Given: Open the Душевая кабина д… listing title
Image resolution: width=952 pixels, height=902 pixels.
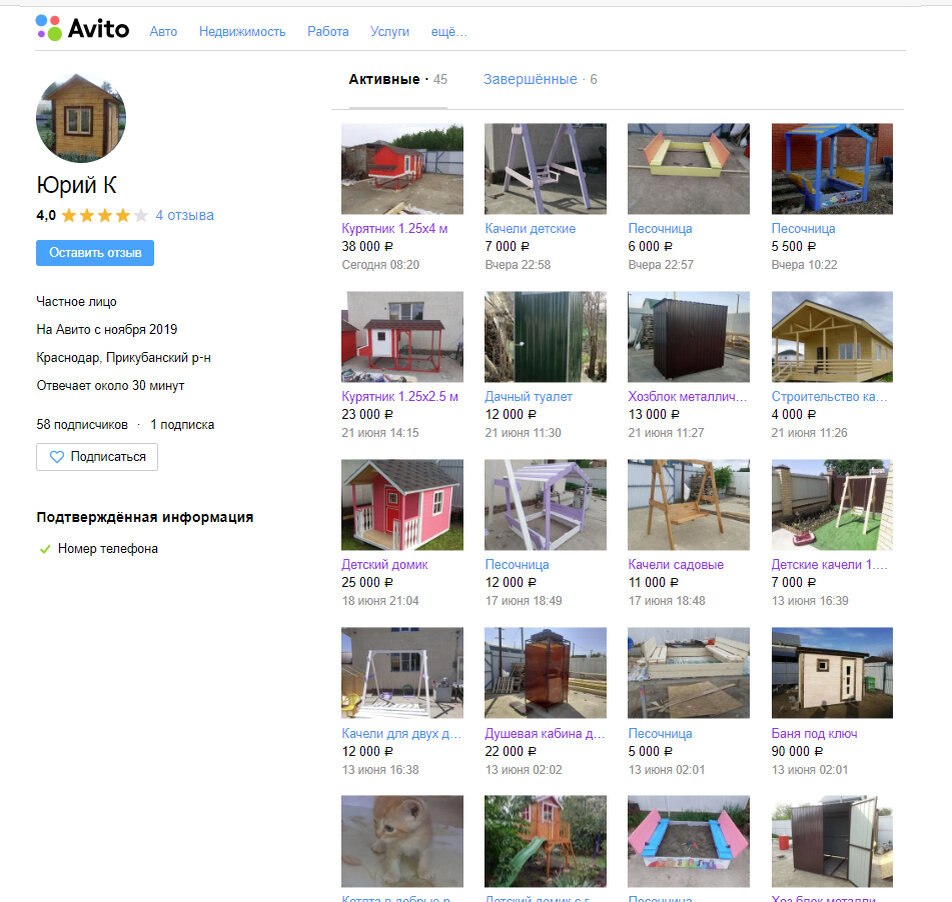Looking at the screenshot, I should 545,734.
